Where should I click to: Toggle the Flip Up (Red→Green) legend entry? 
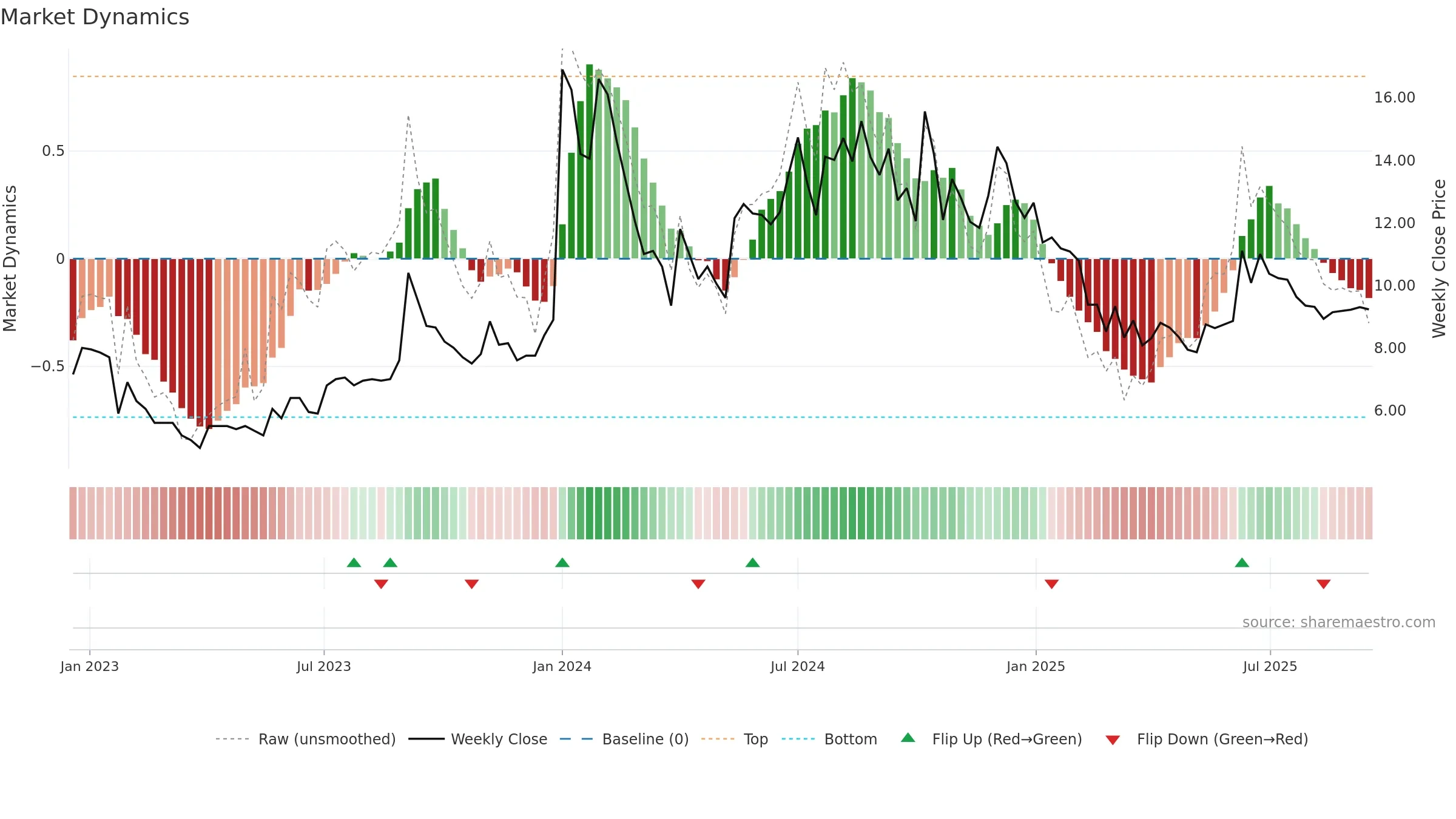992,739
